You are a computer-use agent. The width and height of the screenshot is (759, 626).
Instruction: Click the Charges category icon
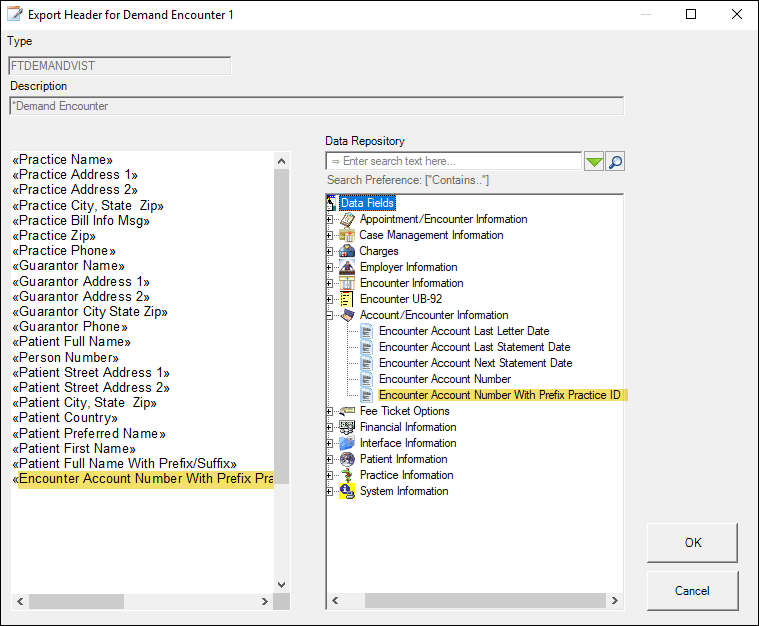[347, 251]
